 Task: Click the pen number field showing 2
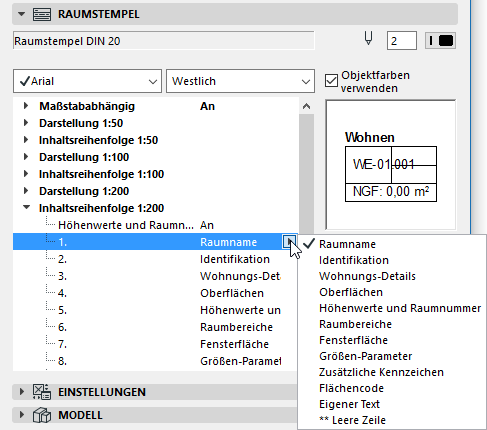402,41
